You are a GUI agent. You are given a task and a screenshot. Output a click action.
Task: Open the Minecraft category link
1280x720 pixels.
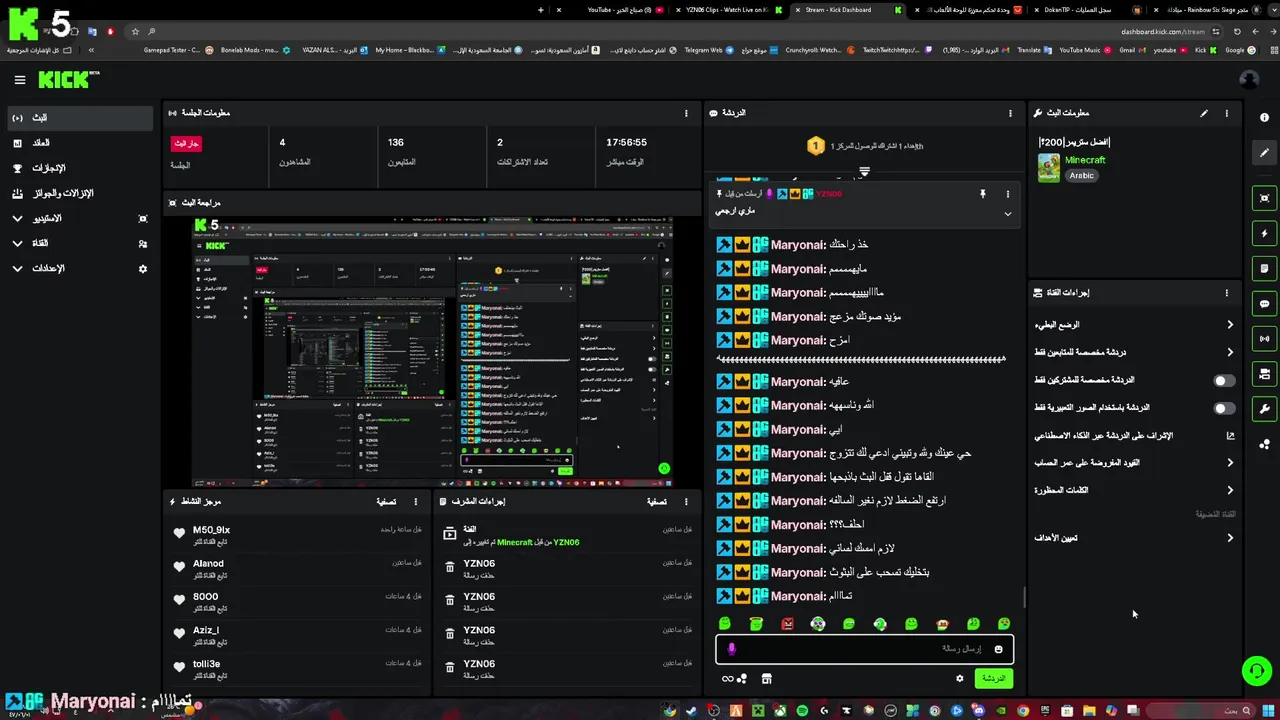(x=1085, y=160)
